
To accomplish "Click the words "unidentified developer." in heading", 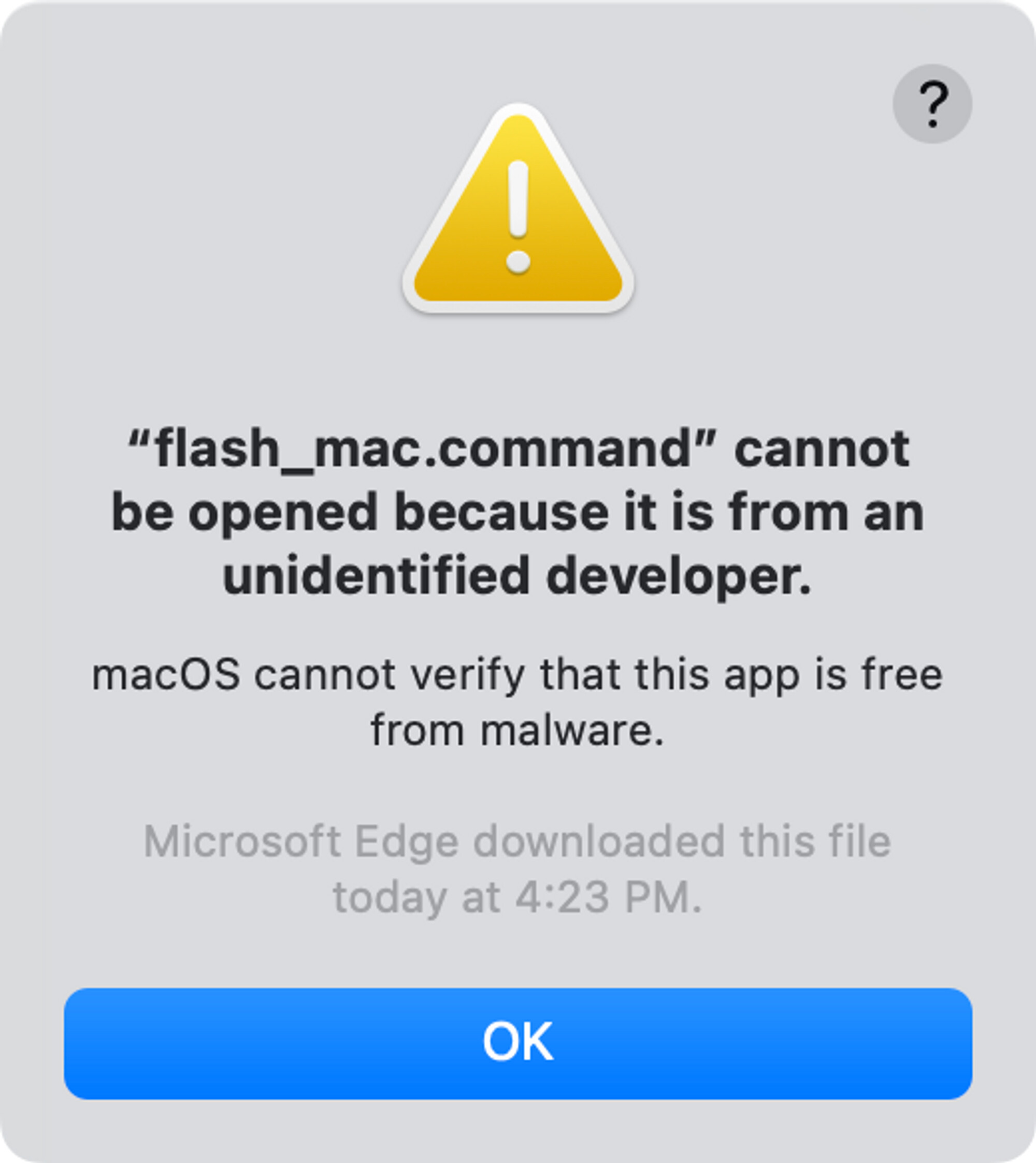I will [x=517, y=576].
